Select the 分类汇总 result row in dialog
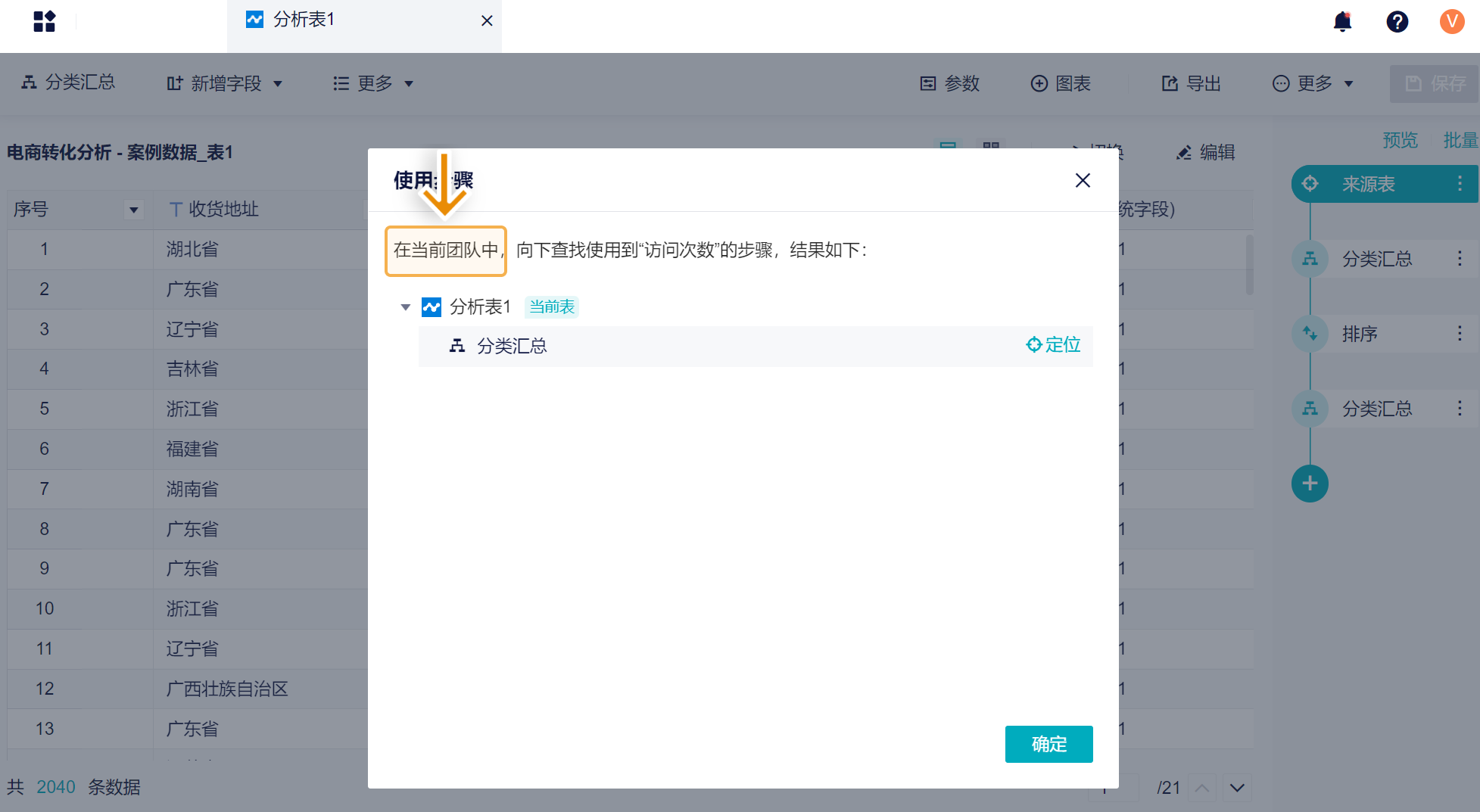The width and height of the screenshot is (1480, 812). [x=756, y=346]
